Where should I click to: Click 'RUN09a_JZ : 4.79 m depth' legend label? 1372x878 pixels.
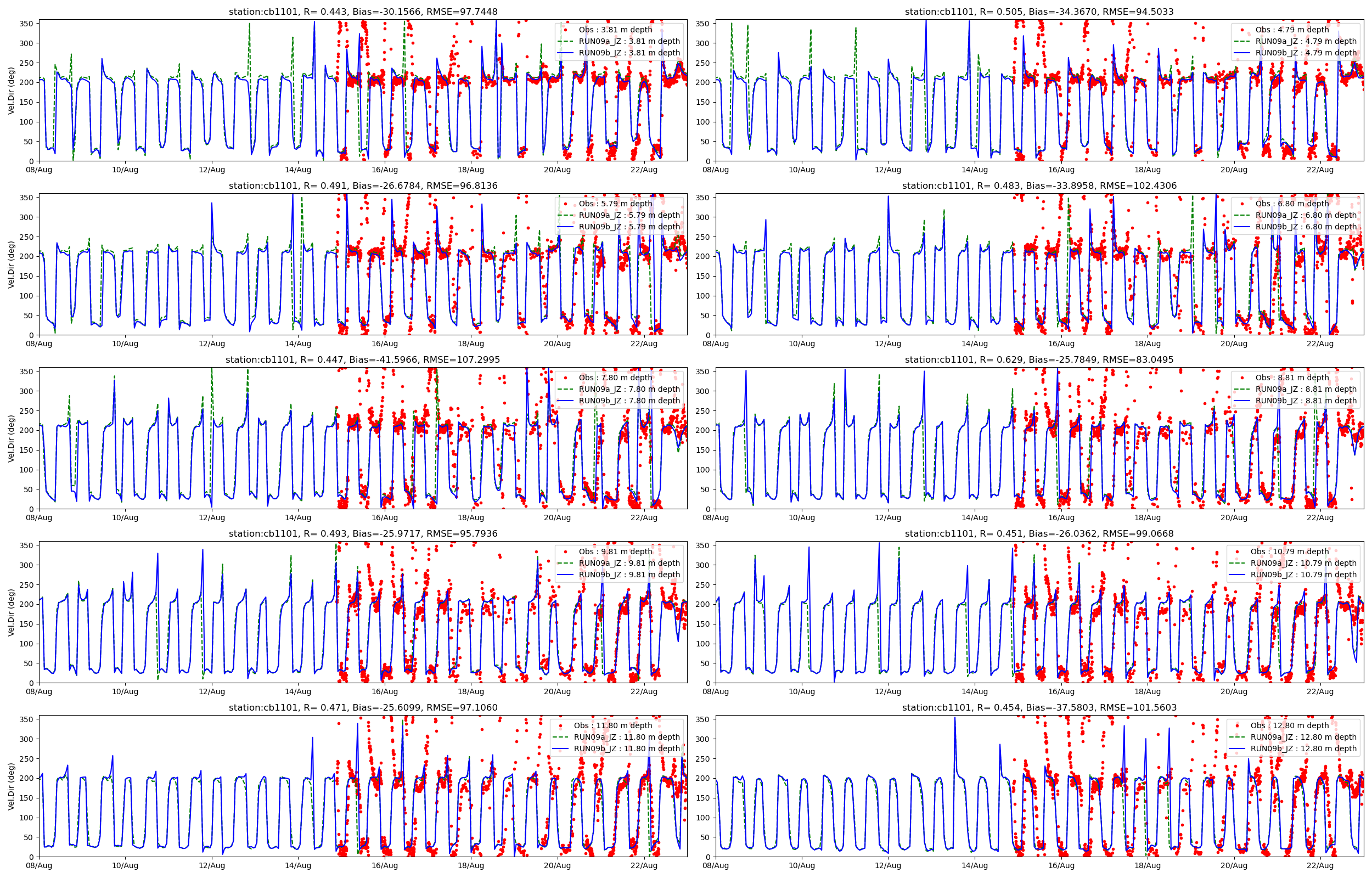(1305, 41)
